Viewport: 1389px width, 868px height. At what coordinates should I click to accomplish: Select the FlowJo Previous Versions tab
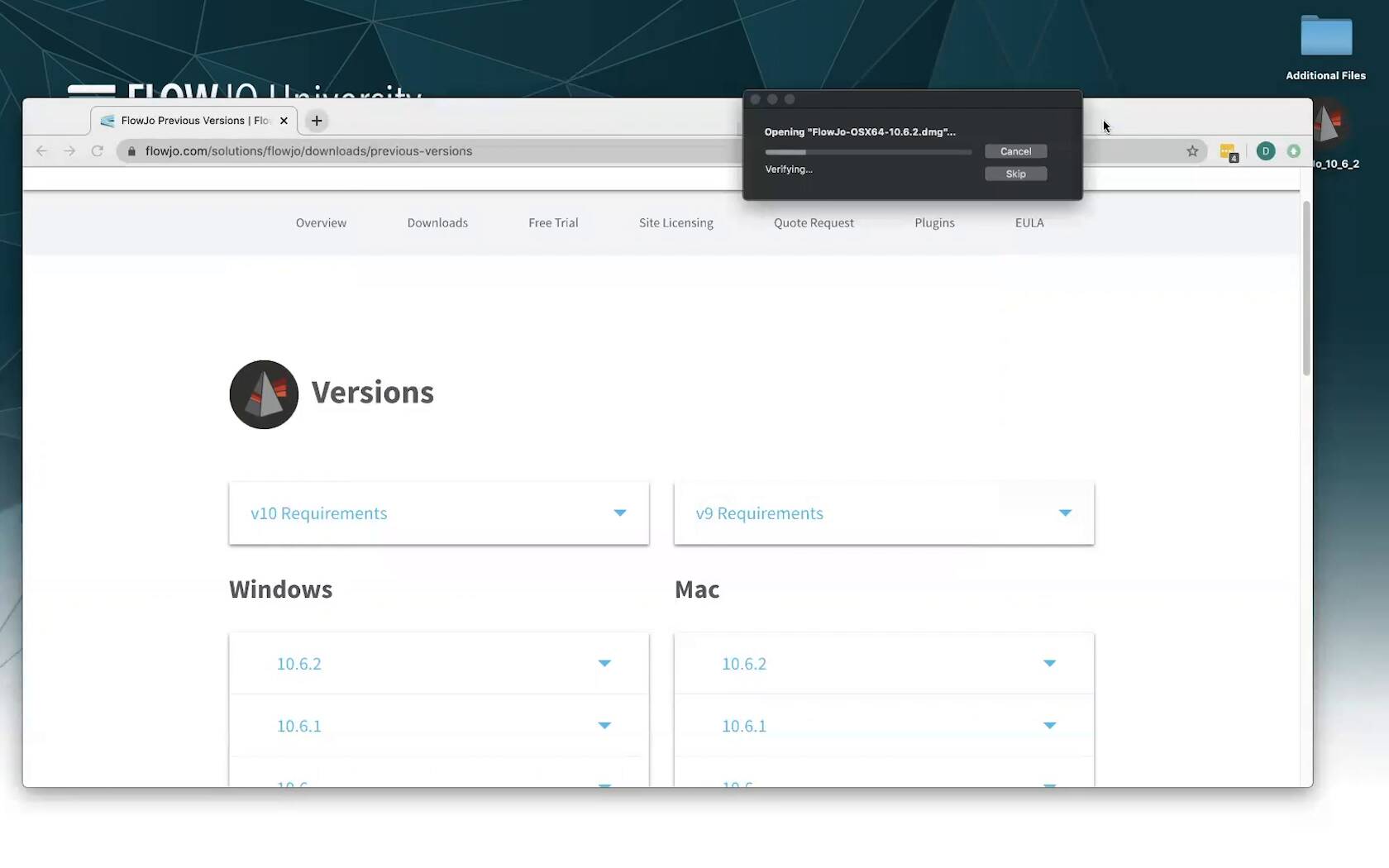(x=195, y=121)
